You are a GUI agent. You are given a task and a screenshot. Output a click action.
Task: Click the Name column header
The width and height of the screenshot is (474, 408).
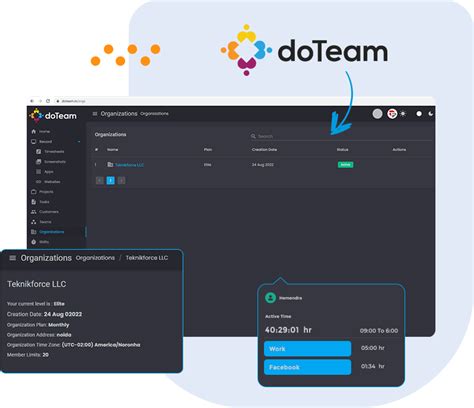pos(113,149)
